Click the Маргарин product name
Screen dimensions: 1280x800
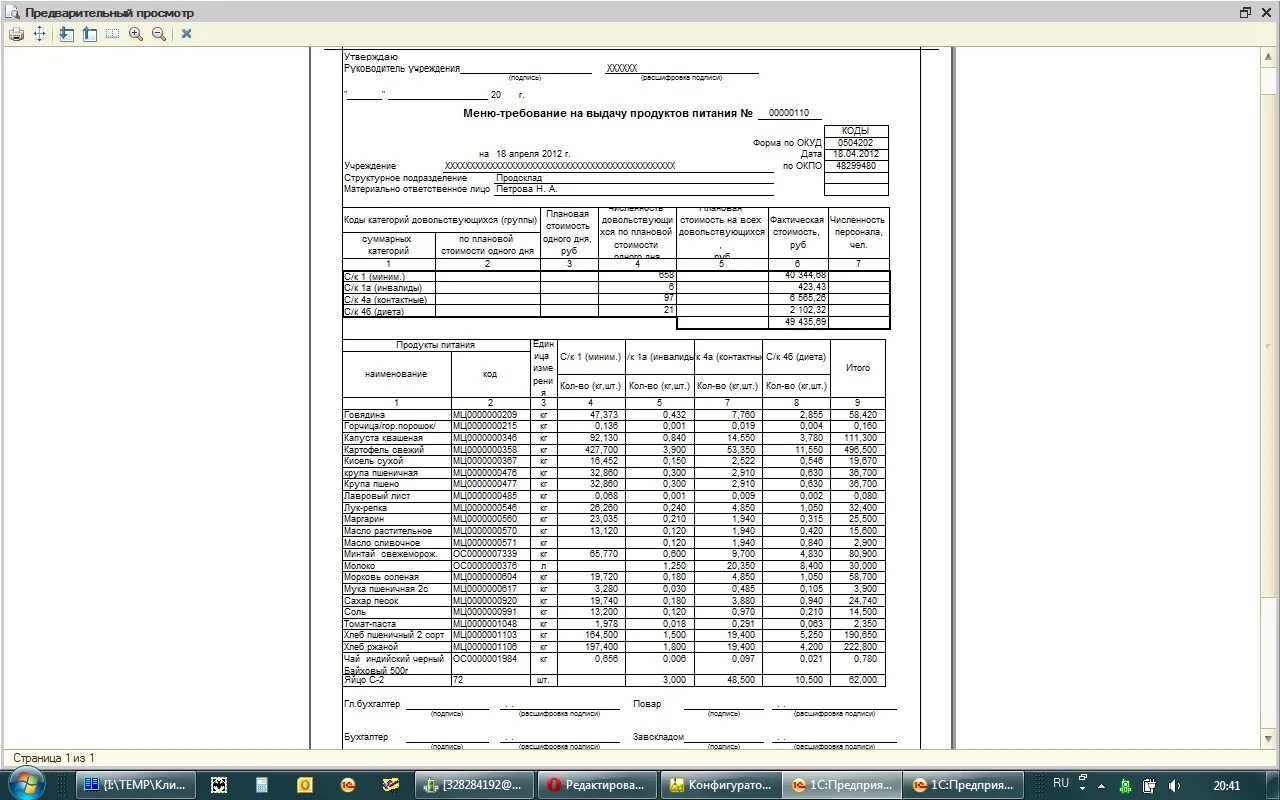click(x=363, y=519)
